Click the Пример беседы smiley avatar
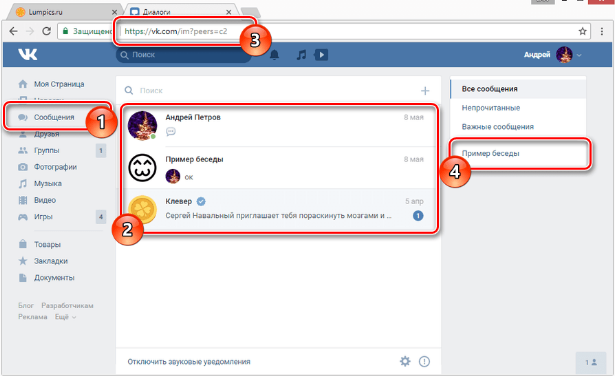The width and height of the screenshot is (615, 376). tap(142, 167)
